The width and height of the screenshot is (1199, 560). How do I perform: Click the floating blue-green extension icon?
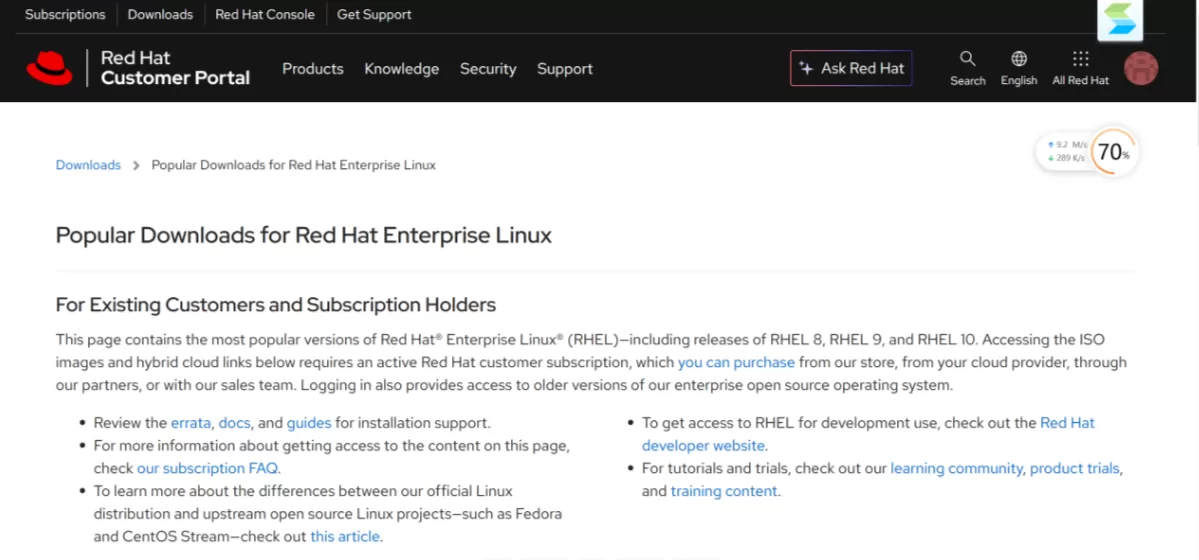coord(1119,21)
